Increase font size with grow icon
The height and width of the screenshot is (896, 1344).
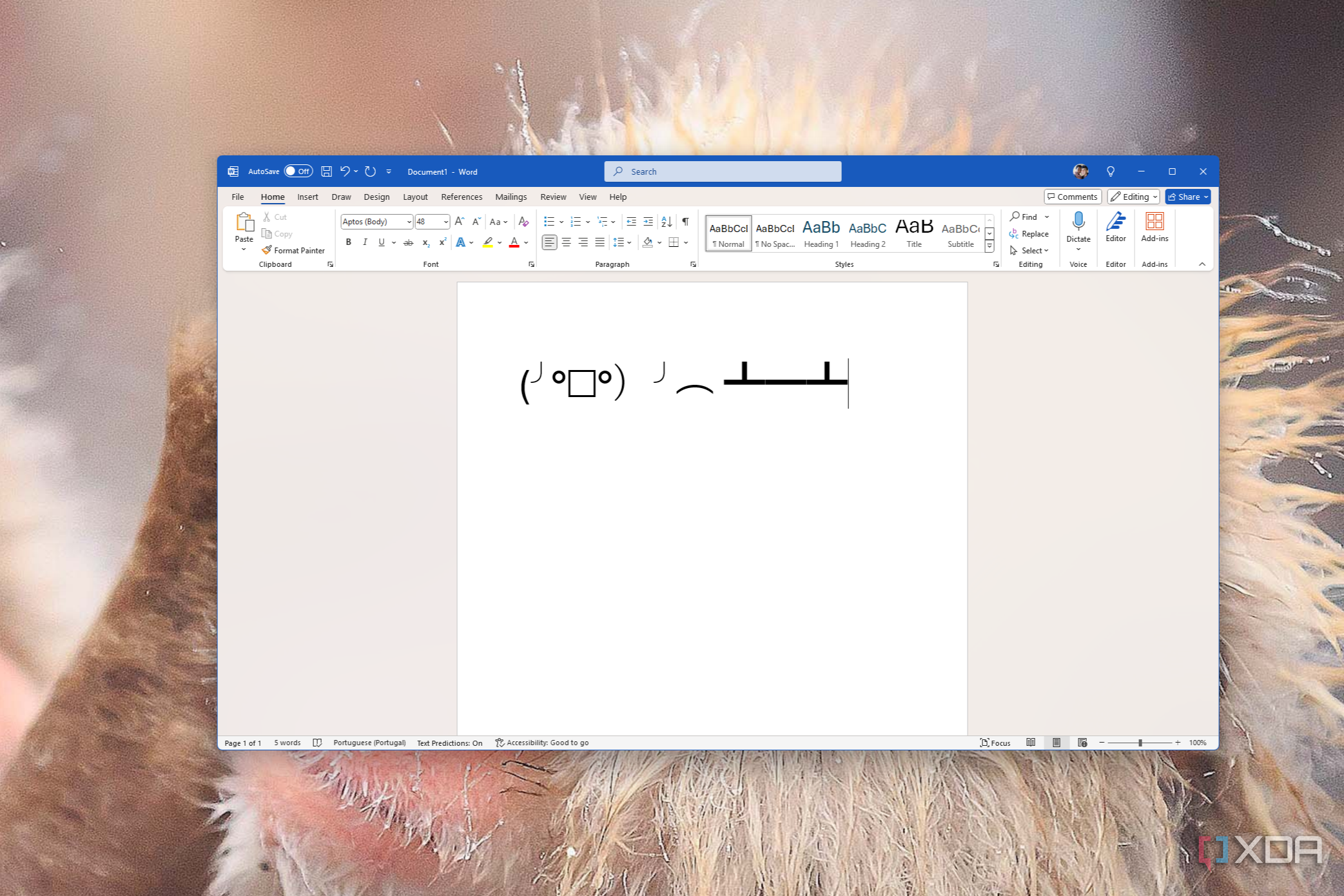point(460,222)
